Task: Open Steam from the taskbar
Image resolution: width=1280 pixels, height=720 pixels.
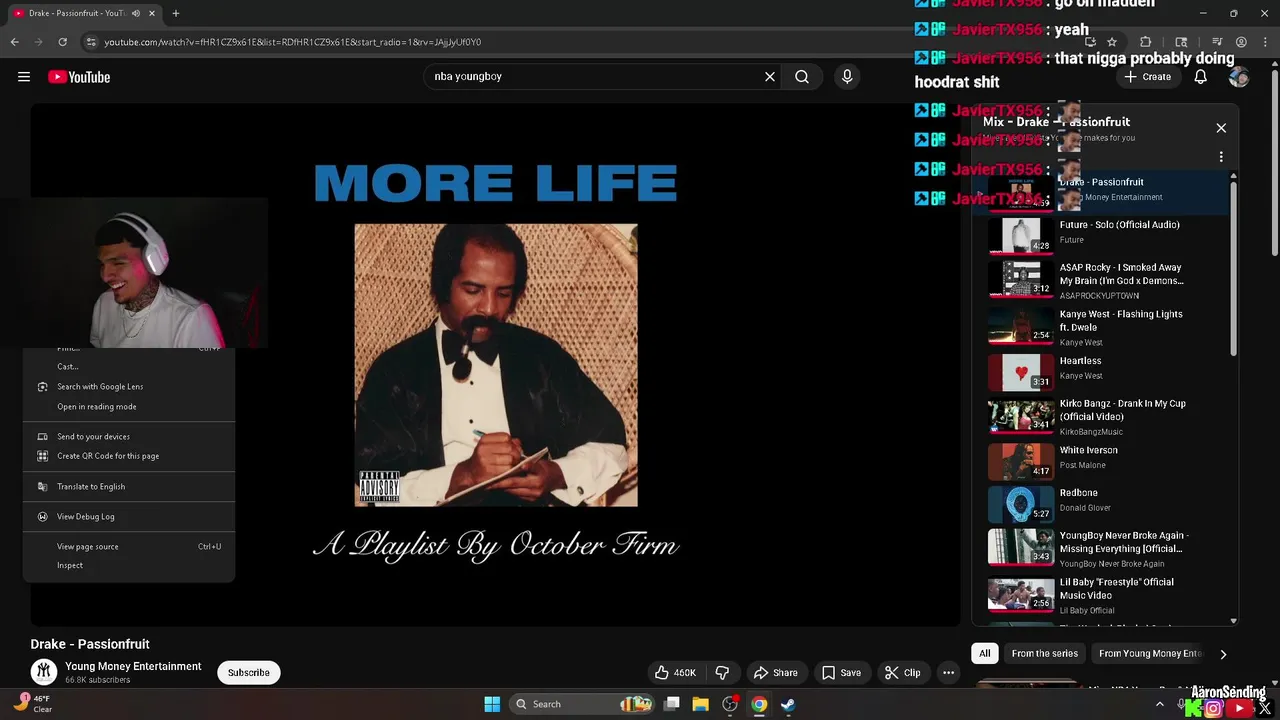Action: 788,704
